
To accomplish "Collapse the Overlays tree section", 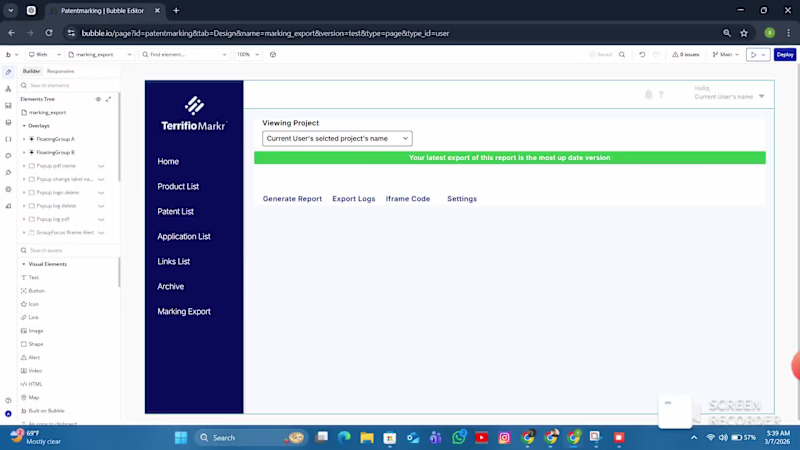I will pyautogui.click(x=23, y=126).
